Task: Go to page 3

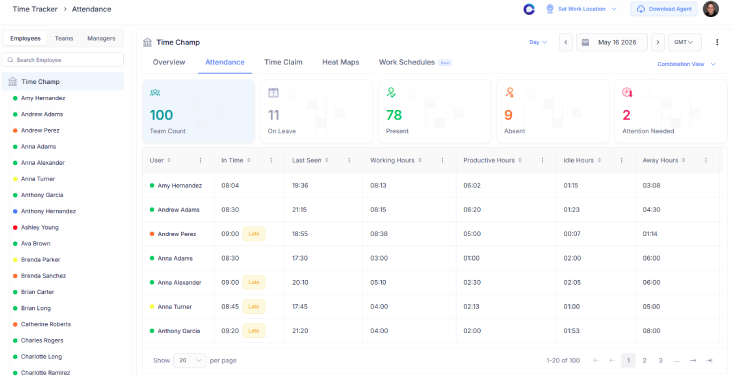Action: coord(660,360)
